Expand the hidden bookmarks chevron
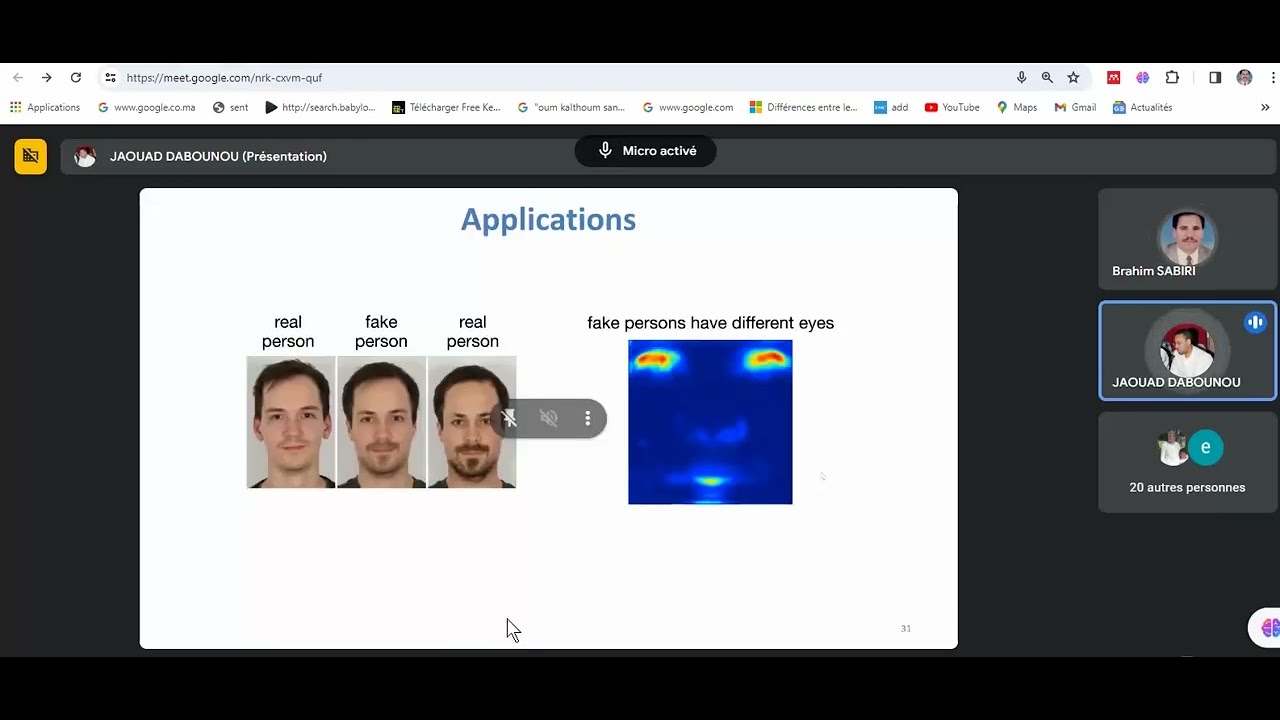The image size is (1280, 720). (x=1265, y=107)
